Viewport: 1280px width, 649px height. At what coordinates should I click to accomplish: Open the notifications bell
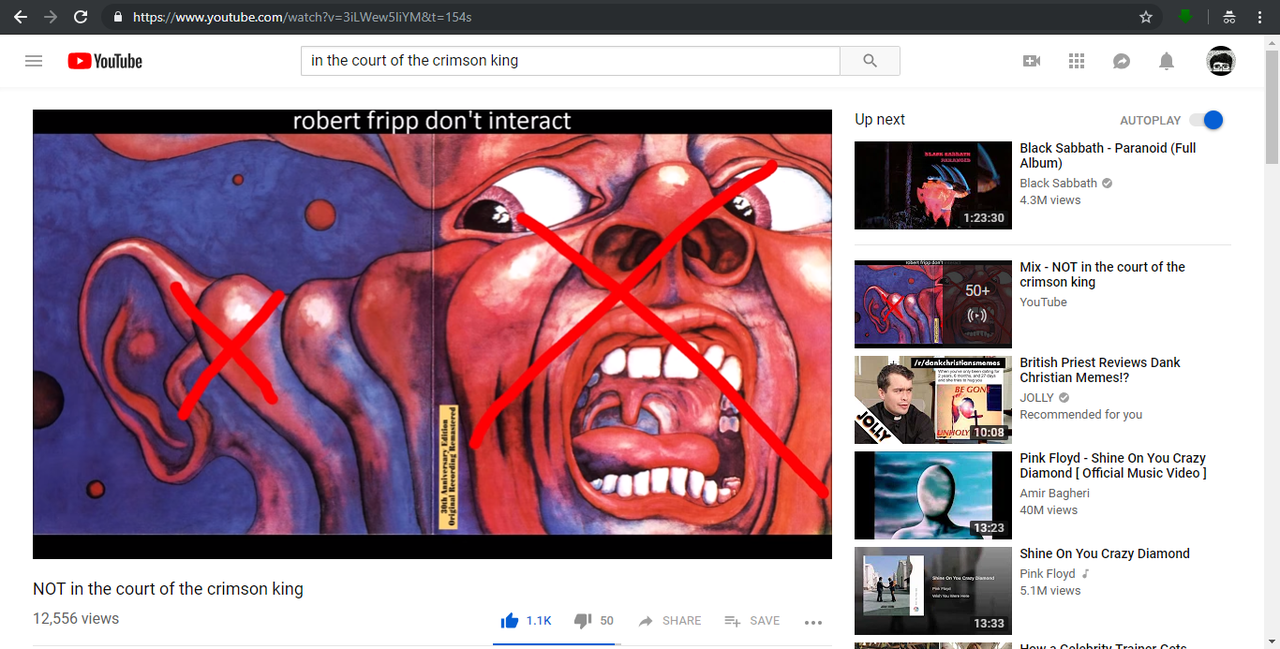click(1166, 61)
